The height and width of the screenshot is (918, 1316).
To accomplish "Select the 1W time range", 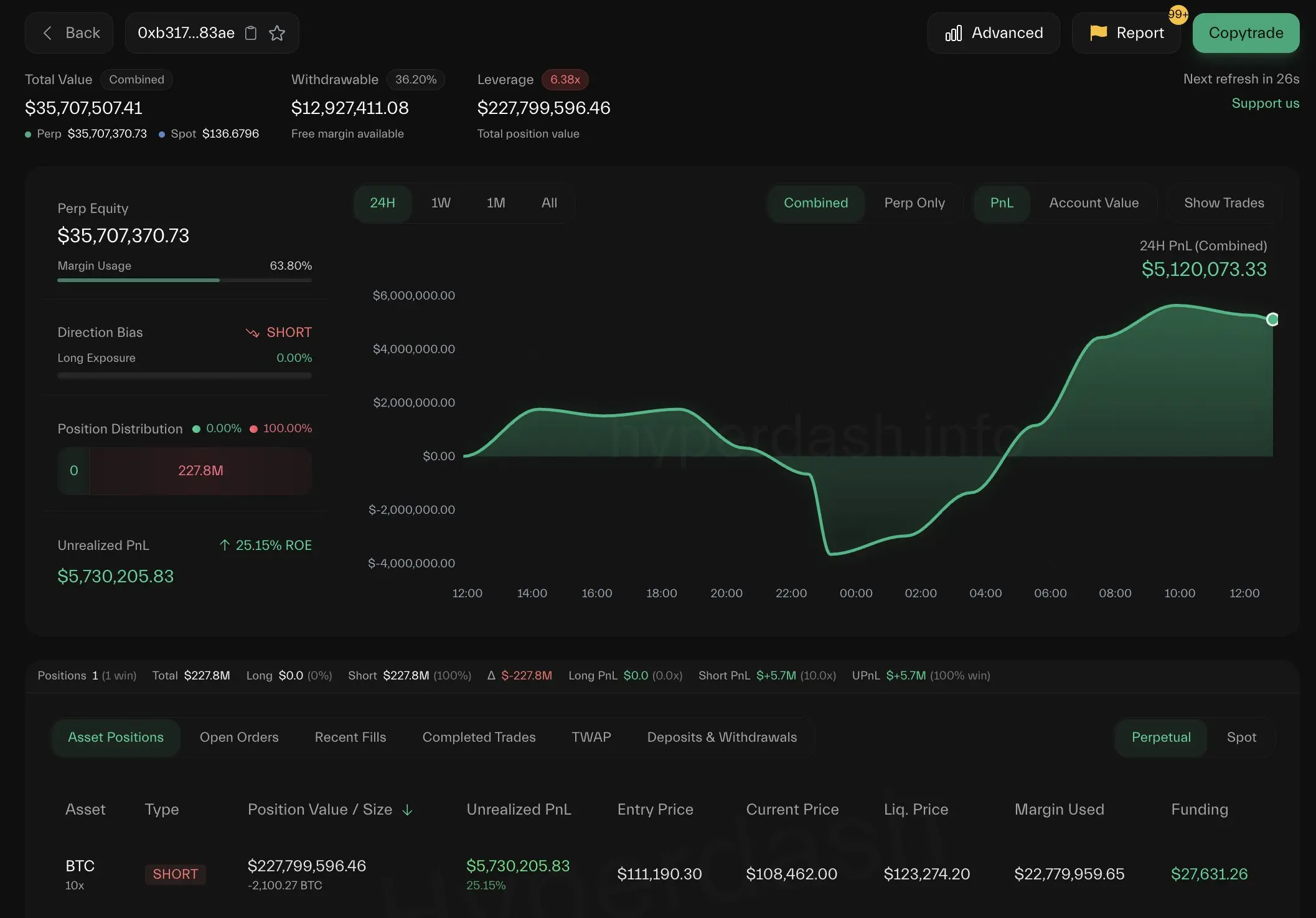I will point(441,203).
